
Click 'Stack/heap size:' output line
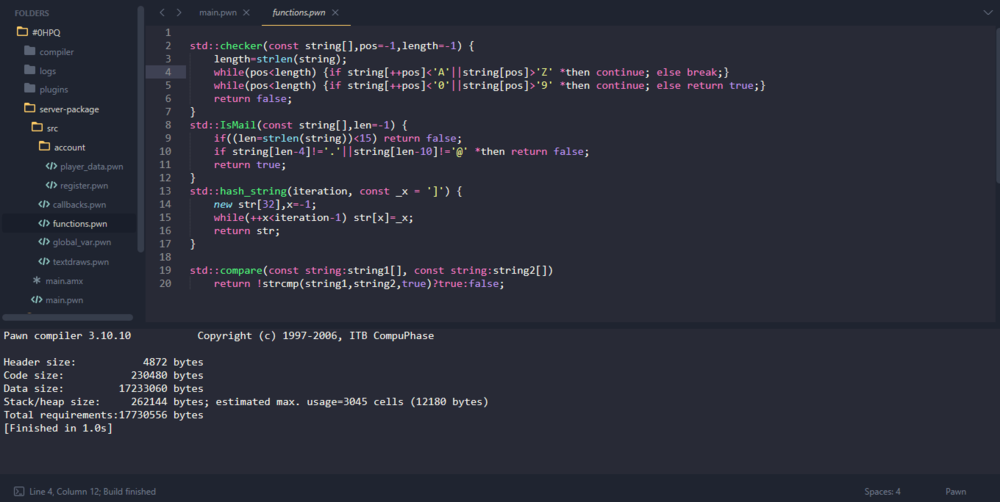(246, 402)
